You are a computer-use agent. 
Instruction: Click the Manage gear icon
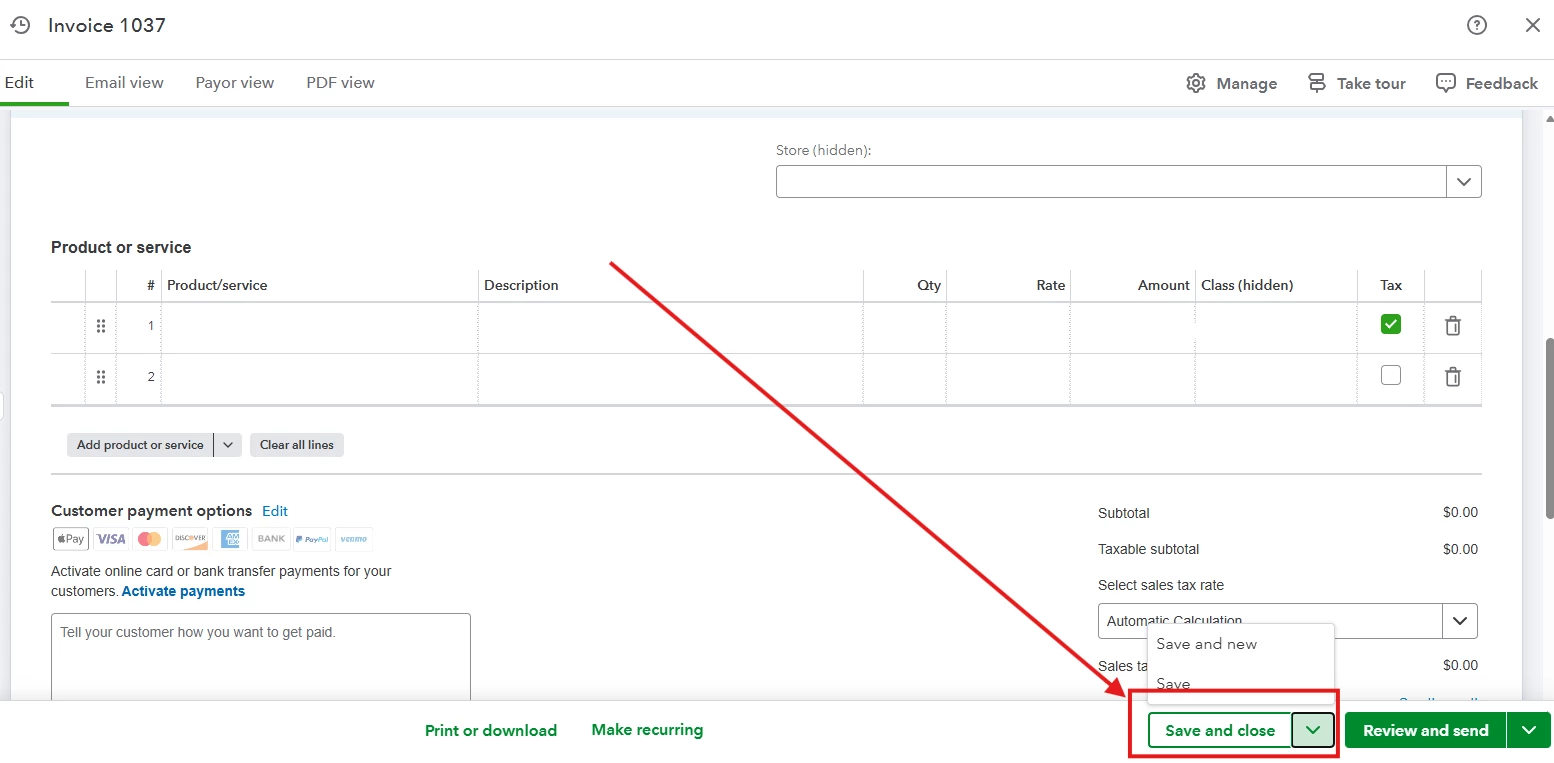(1196, 83)
